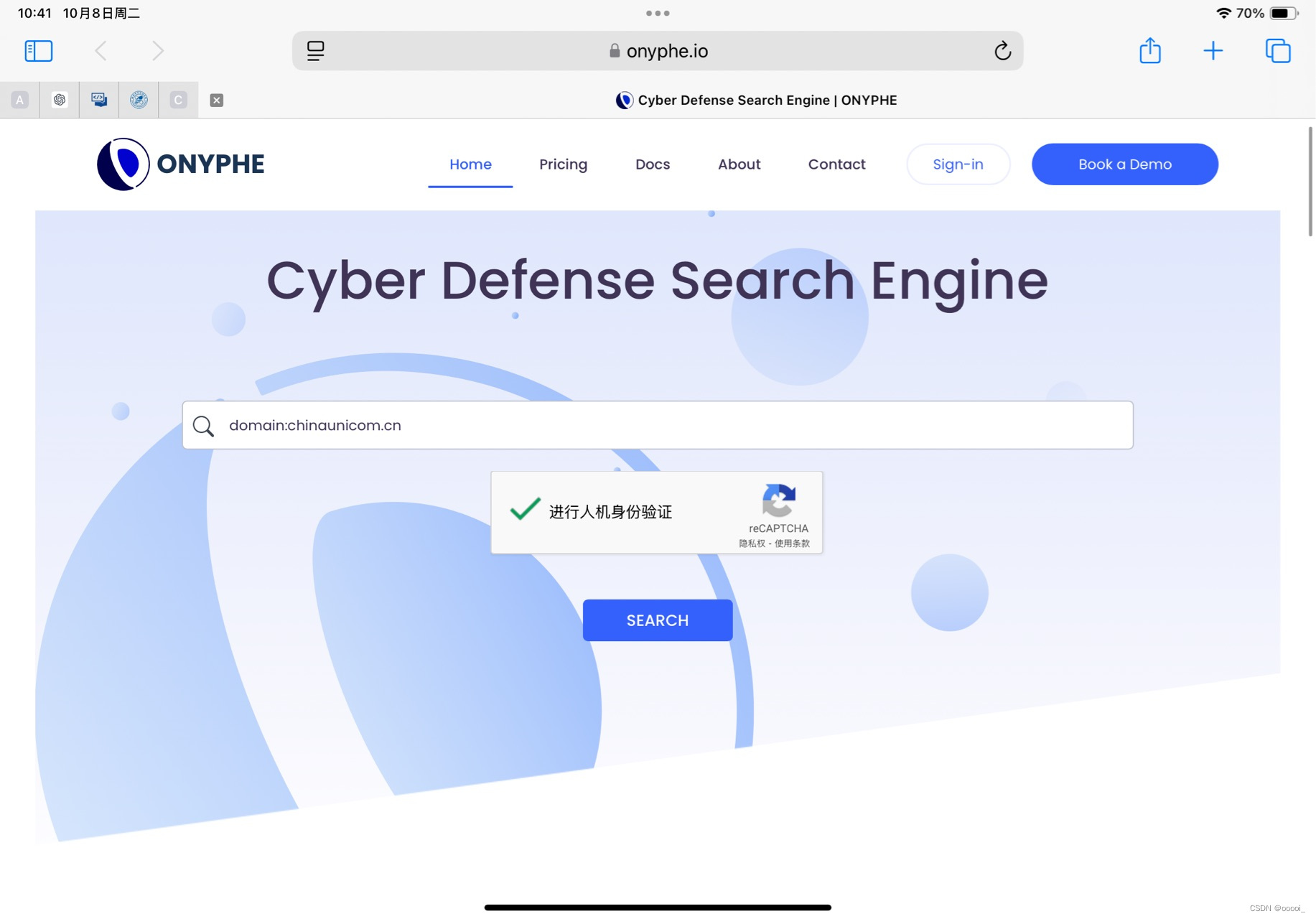1316x919 pixels.
Task: Switch to the ChatGPT pinned tab
Action: pos(60,100)
